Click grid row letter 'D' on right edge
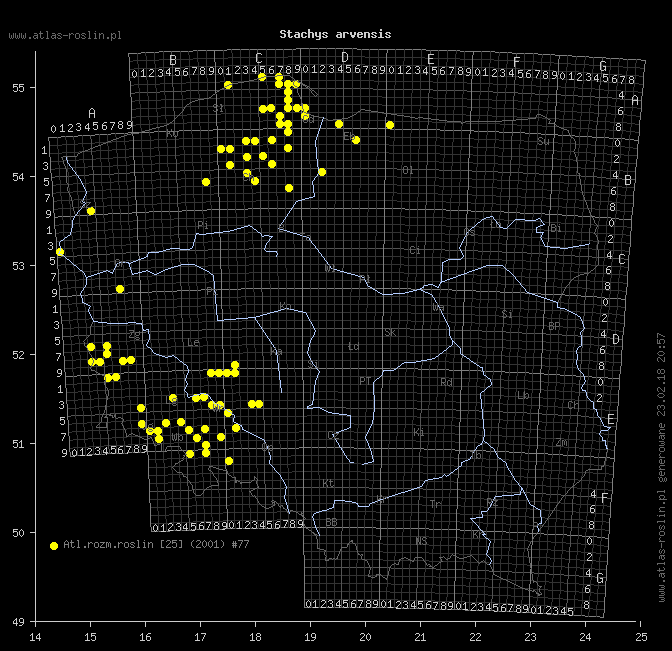 (616, 339)
